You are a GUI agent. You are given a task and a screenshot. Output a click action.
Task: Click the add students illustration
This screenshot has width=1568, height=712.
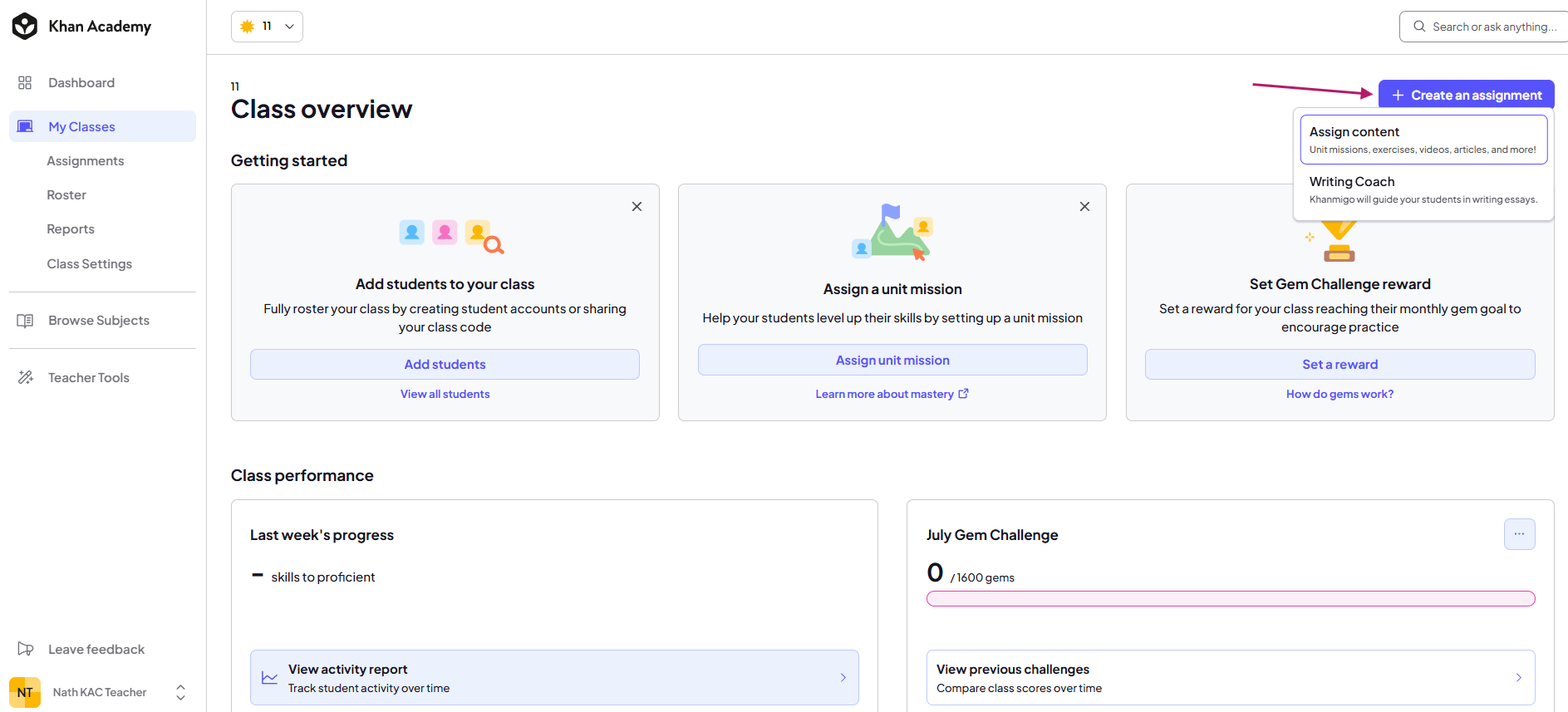pos(451,236)
